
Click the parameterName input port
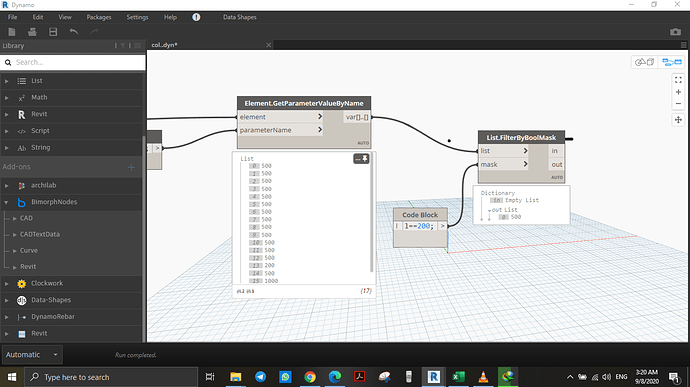(280, 130)
